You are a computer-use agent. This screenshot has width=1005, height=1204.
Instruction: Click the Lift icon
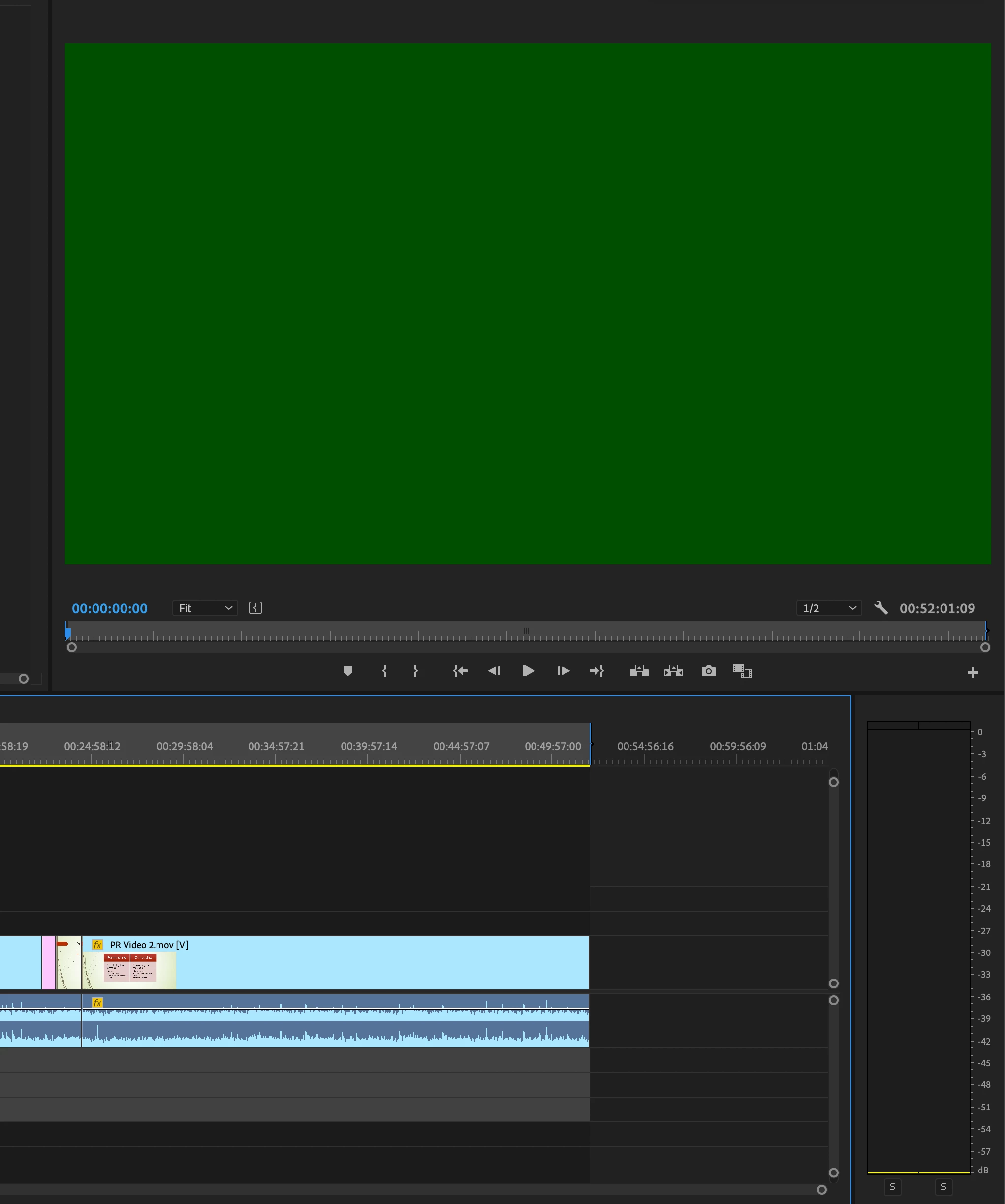[639, 671]
